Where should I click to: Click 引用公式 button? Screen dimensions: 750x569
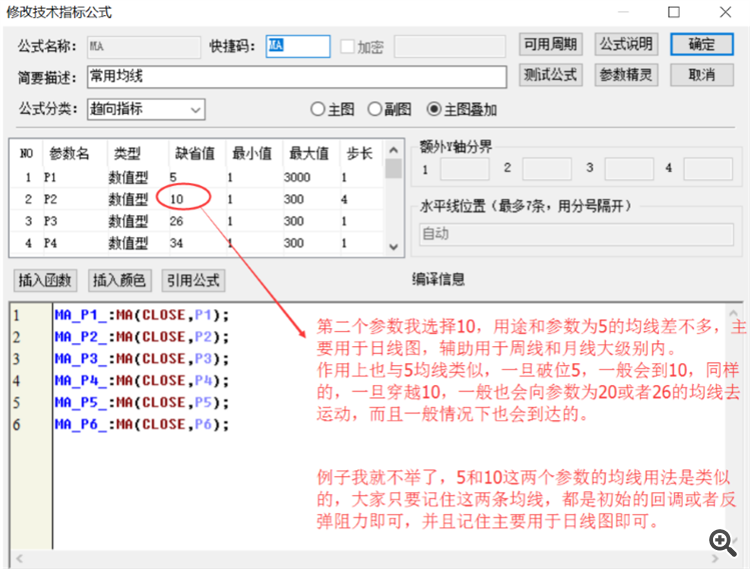point(193,280)
